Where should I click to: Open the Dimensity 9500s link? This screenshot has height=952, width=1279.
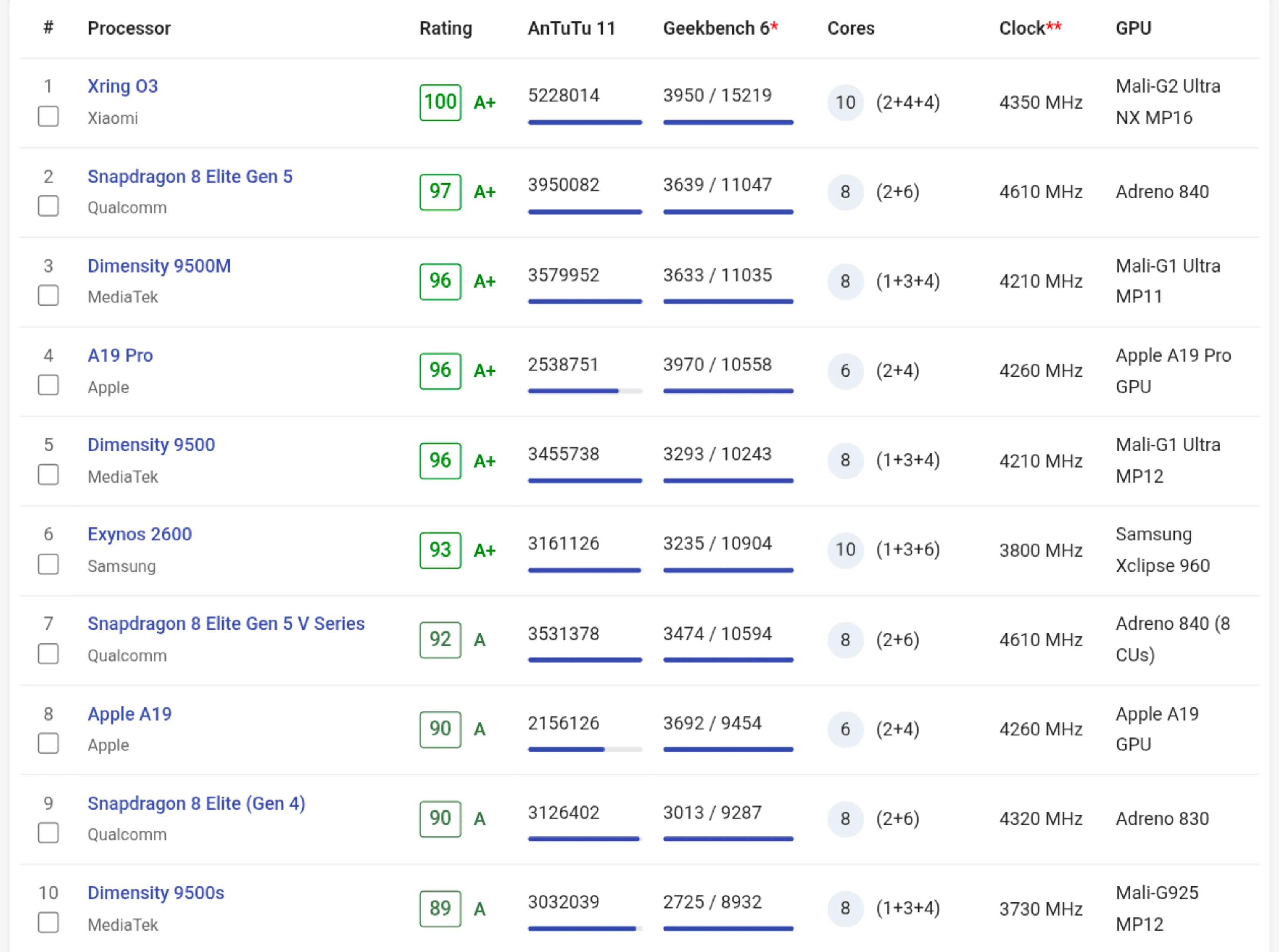pos(155,892)
